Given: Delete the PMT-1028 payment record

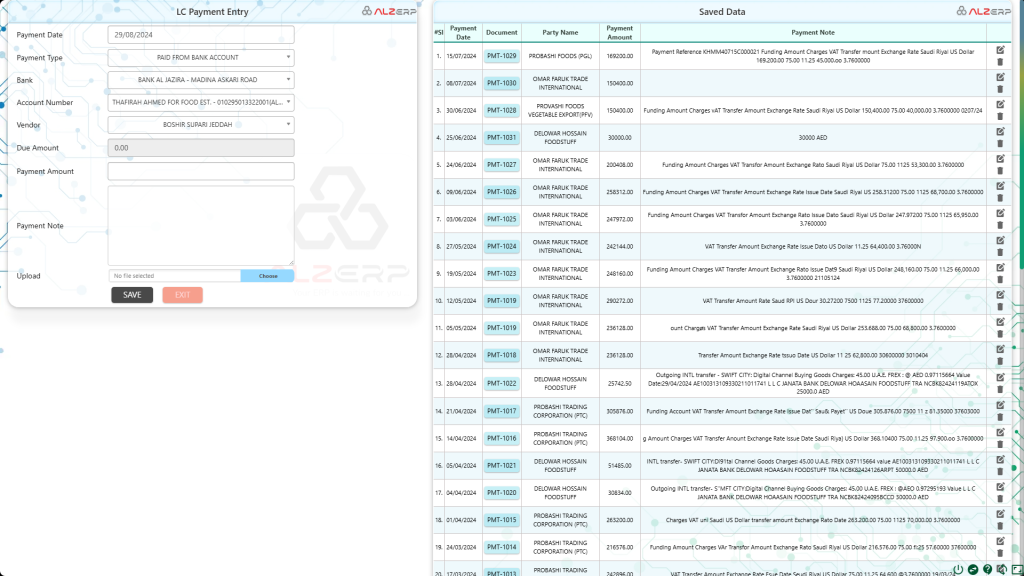Looking at the screenshot, I should click(1000, 117).
